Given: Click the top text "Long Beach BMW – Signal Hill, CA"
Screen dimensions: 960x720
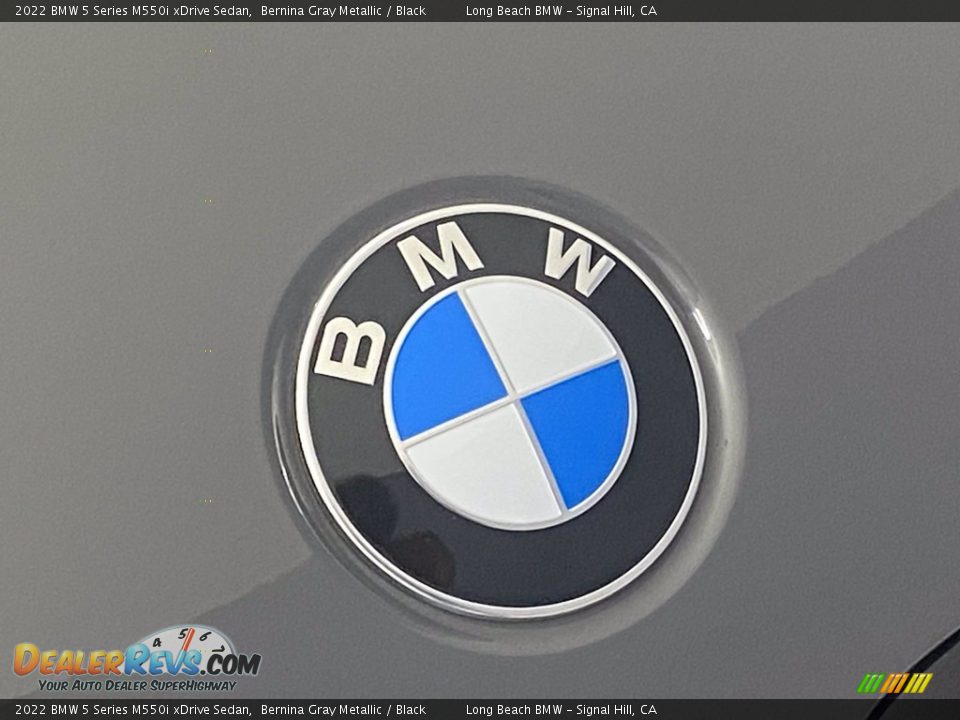Looking at the screenshot, I should click(x=561, y=10).
